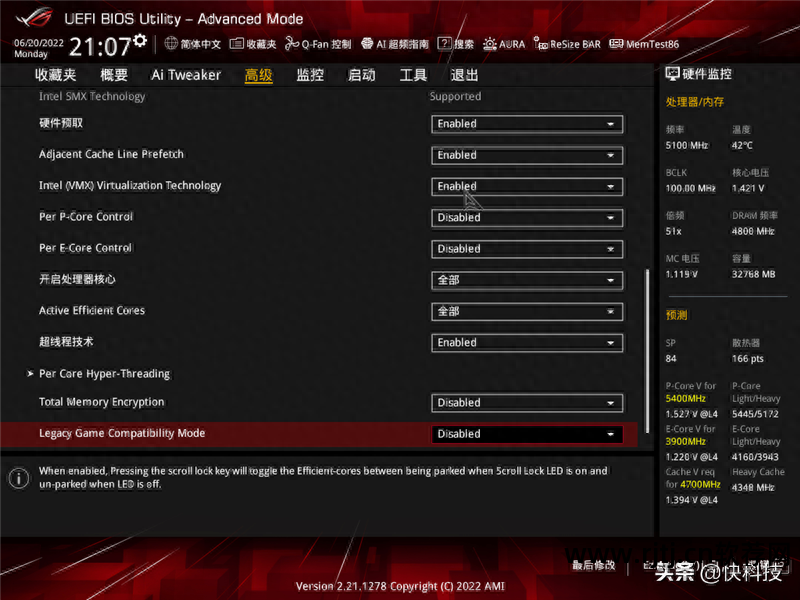The width and height of the screenshot is (800, 600).
Task: Click the 开启处理器核心 label
Action: click(x=77, y=279)
